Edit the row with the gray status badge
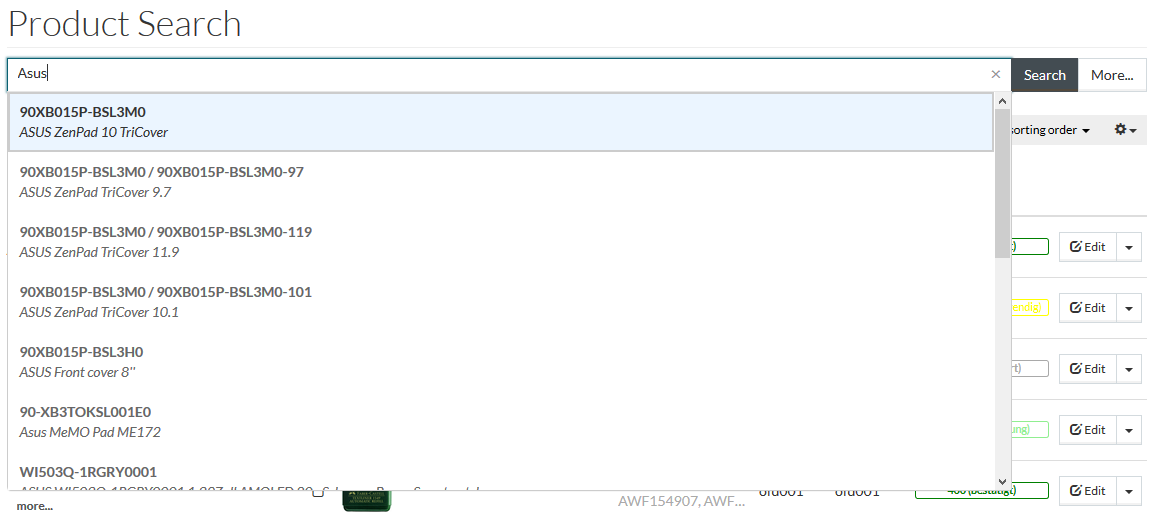This screenshot has width=1162, height=512. tap(1087, 368)
